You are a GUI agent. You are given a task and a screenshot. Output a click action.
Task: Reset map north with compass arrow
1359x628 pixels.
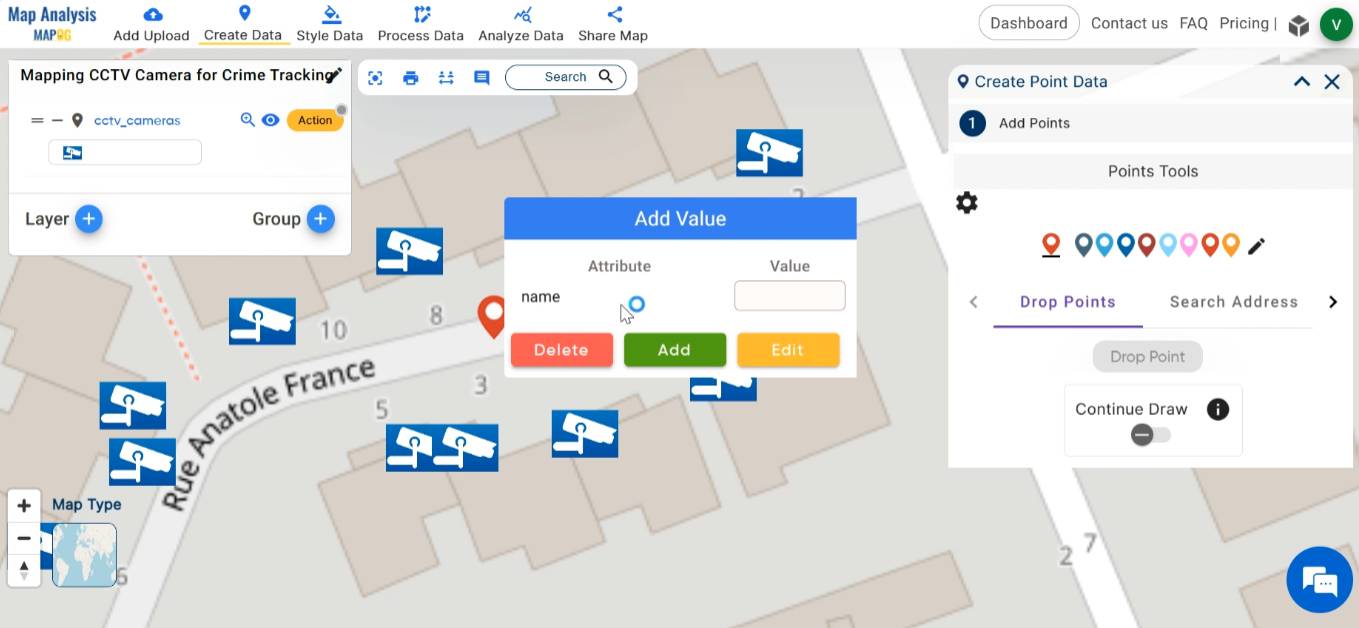coord(24,570)
